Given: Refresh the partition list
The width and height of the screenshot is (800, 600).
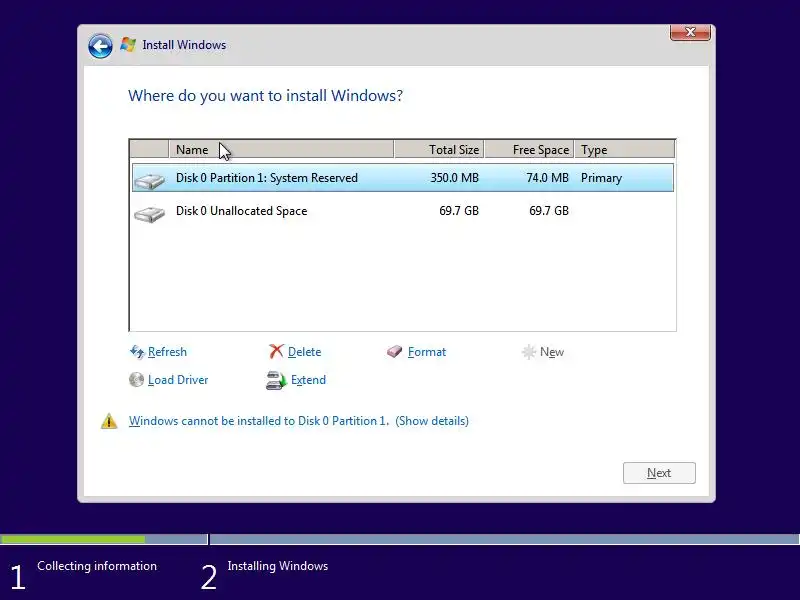Looking at the screenshot, I should 167,352.
